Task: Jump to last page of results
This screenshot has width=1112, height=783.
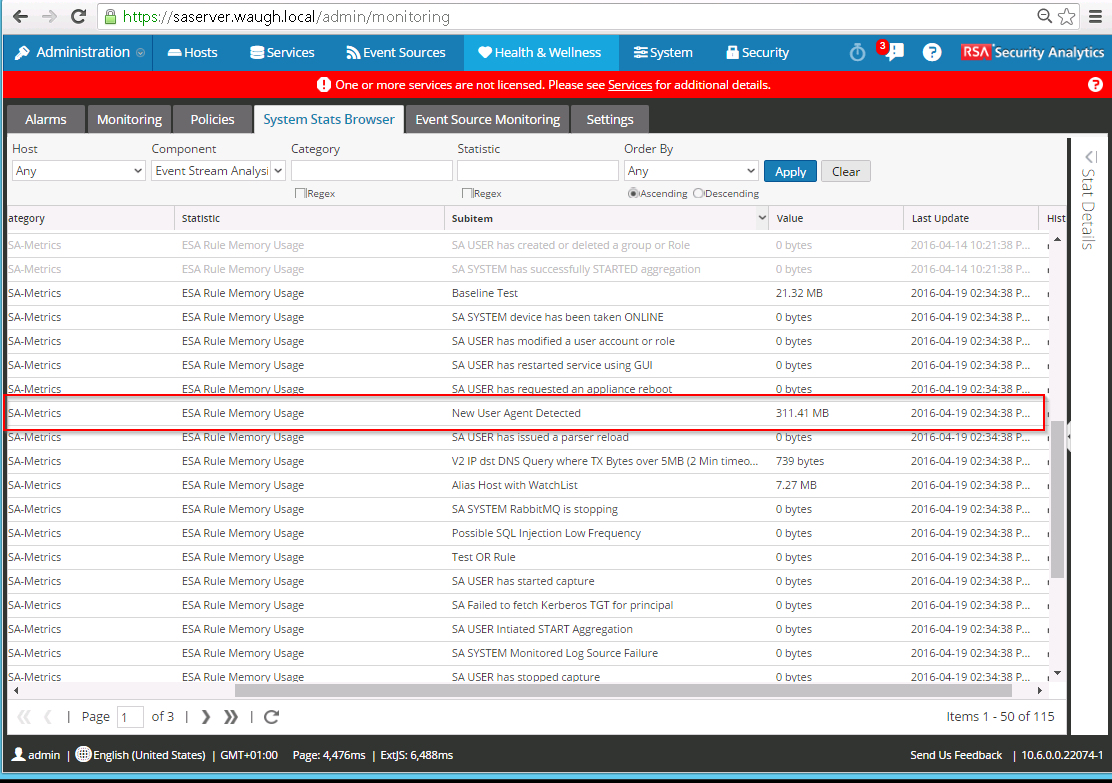Action: click(231, 716)
